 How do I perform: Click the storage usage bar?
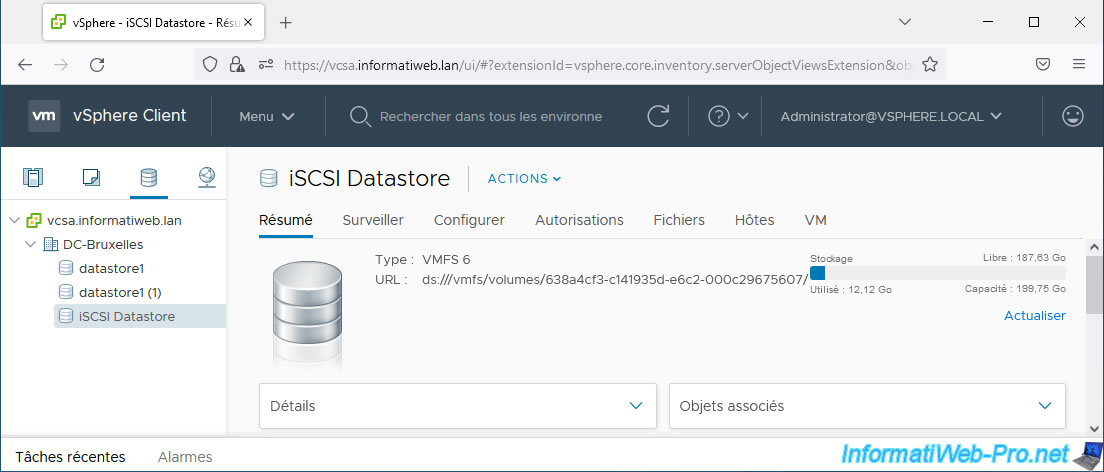[937, 273]
